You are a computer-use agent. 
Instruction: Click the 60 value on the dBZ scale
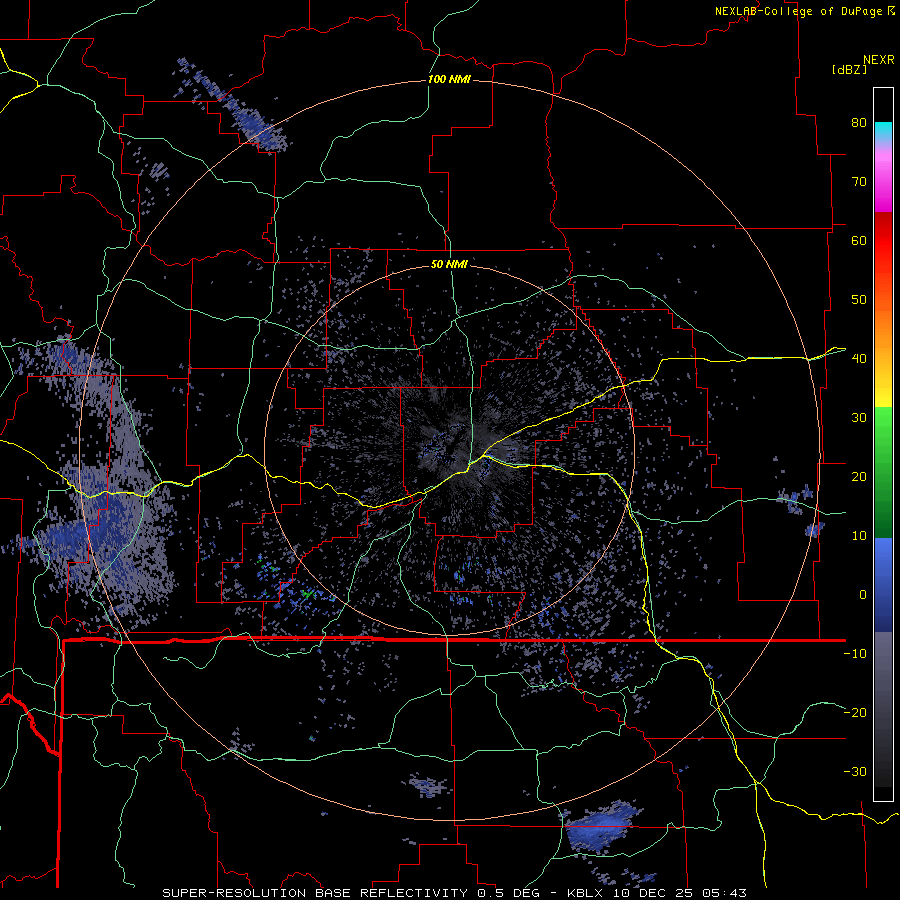tap(859, 240)
